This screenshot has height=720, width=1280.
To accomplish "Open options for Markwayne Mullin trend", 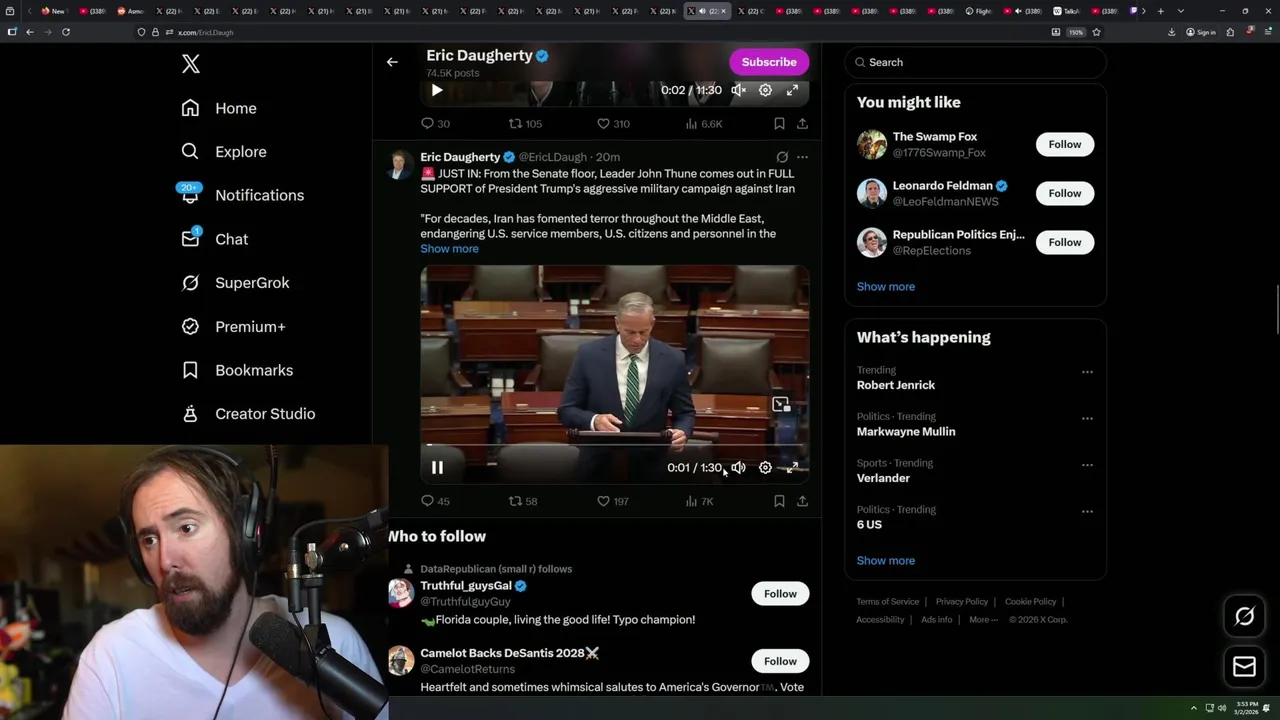I will point(1087,419).
